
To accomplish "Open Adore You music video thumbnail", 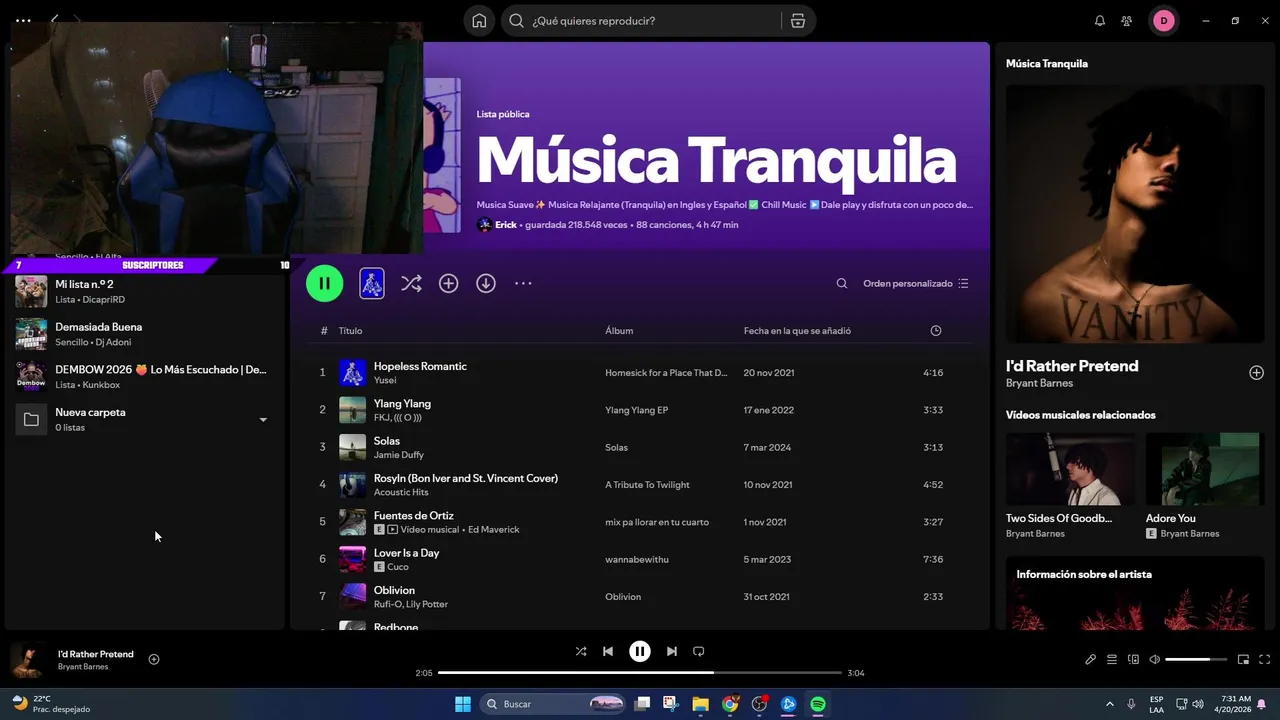I will click(1205, 469).
